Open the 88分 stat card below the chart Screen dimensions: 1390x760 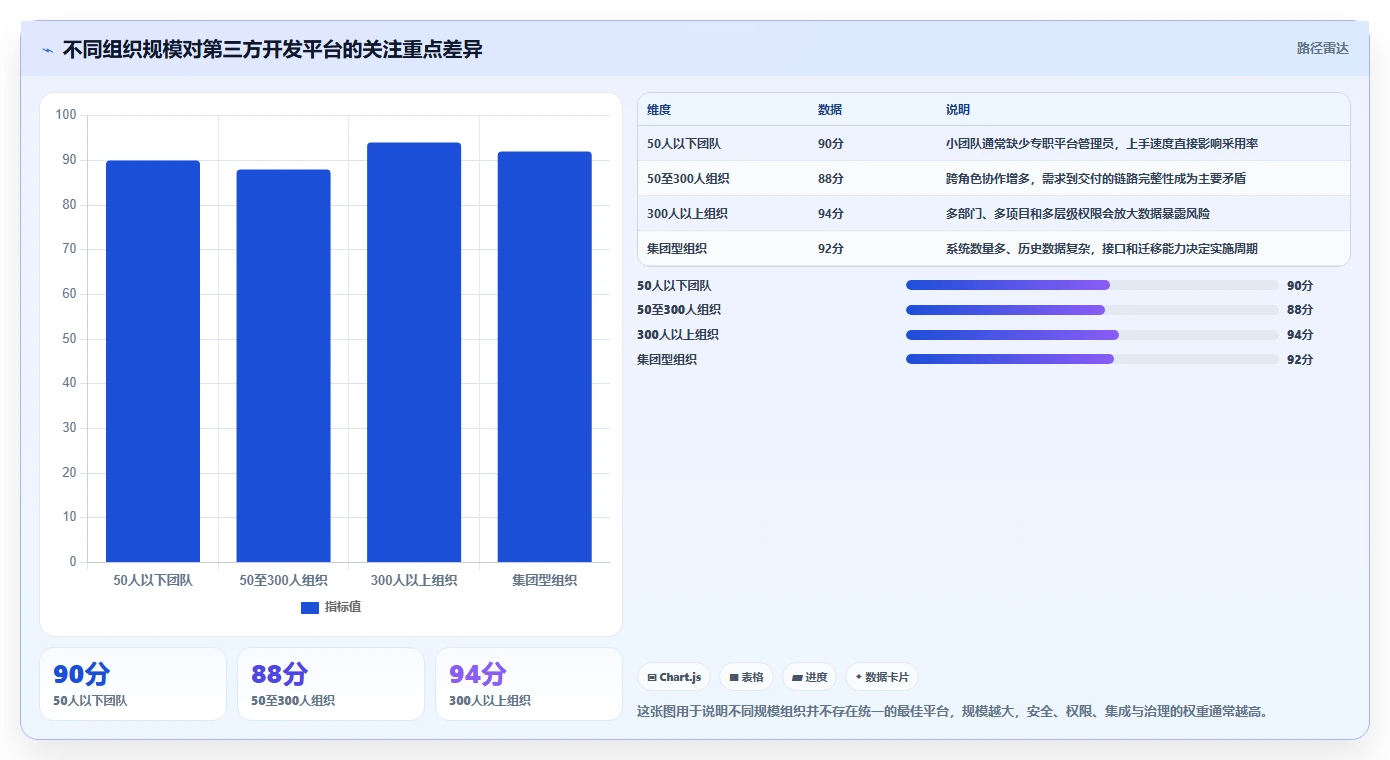[331, 684]
